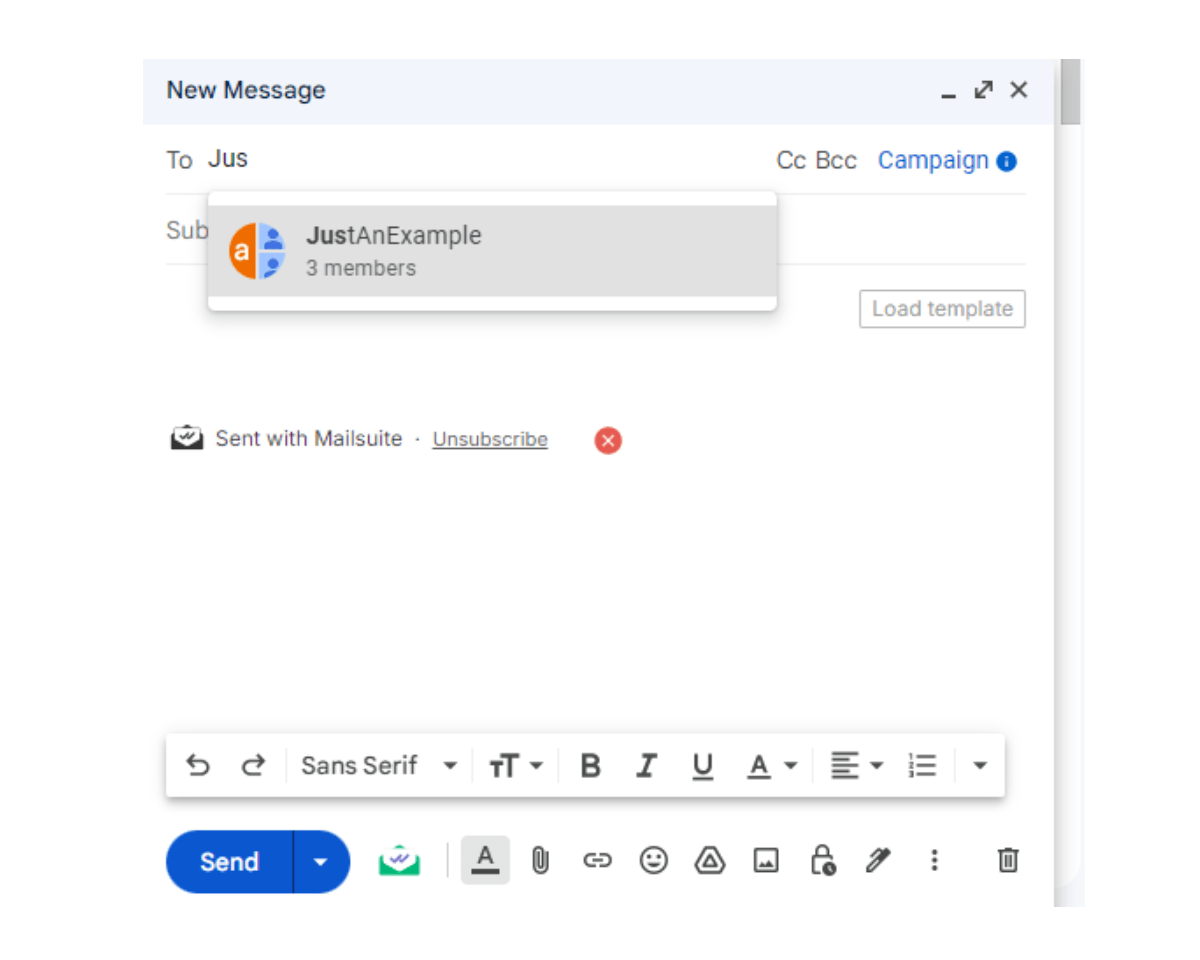
Task: Open the text color picker
Action: [x=772, y=766]
